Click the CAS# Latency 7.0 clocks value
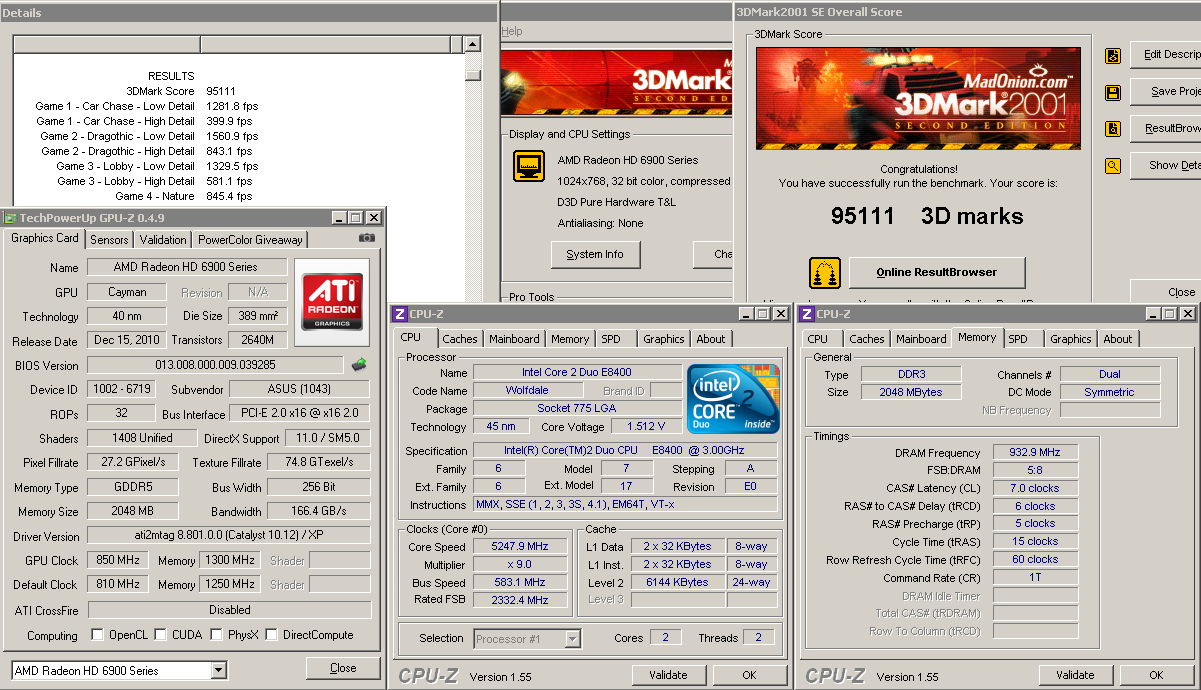This screenshot has width=1201, height=690. (1036, 488)
